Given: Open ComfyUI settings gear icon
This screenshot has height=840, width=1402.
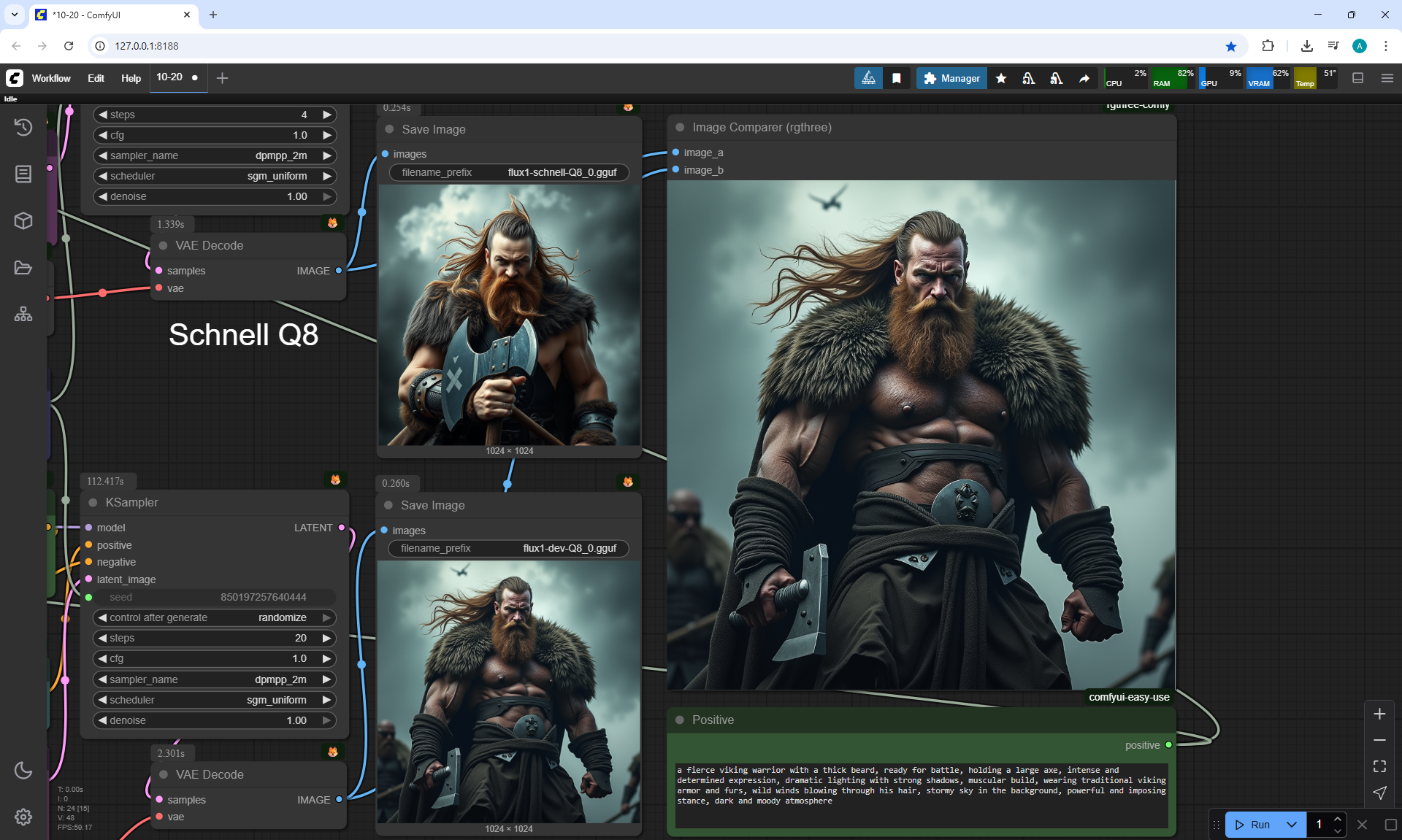Looking at the screenshot, I should (x=23, y=817).
